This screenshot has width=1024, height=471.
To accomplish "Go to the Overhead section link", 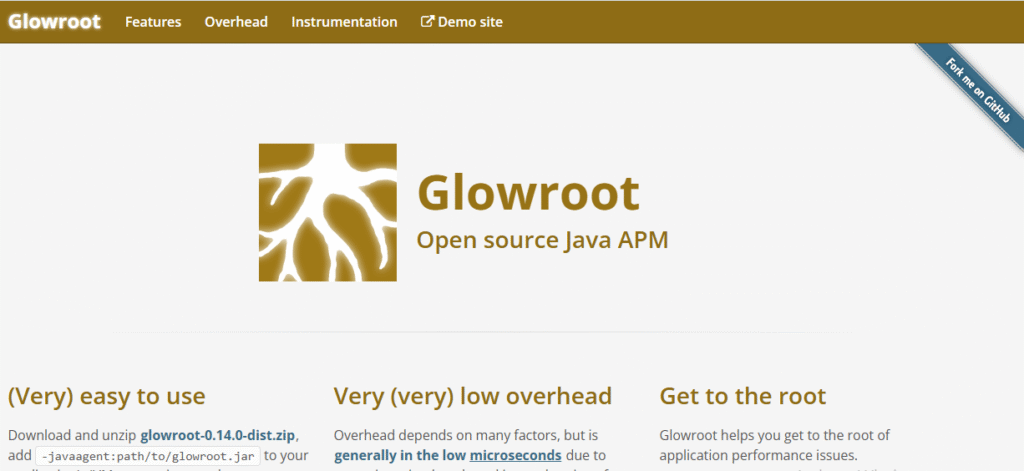I will [236, 22].
